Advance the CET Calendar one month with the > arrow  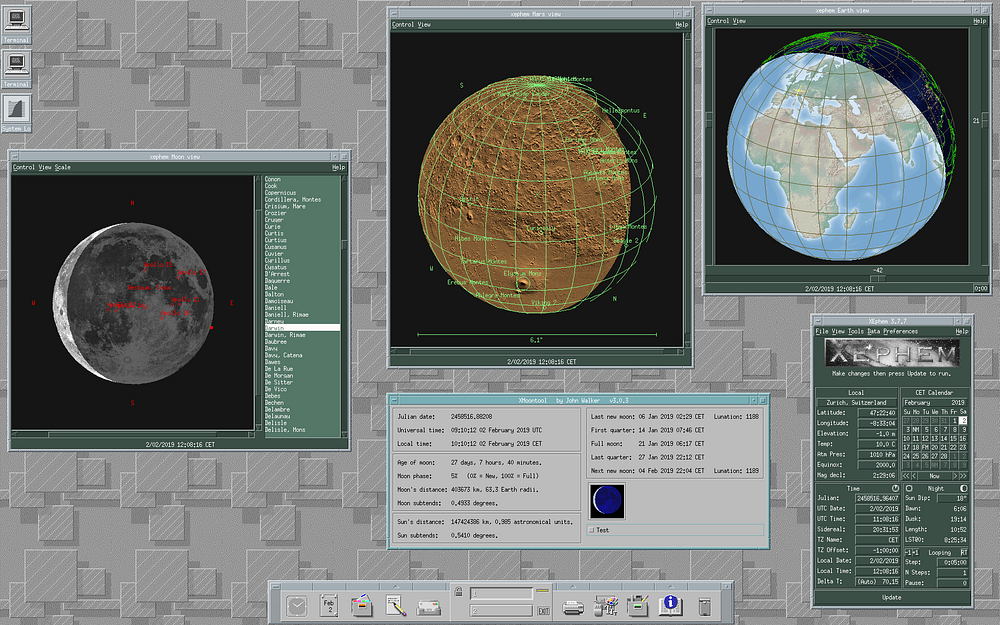coord(955,476)
